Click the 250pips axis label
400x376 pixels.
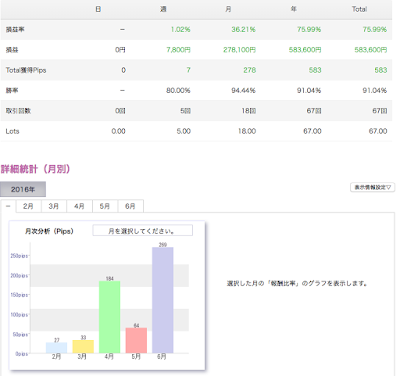[x=19, y=256]
